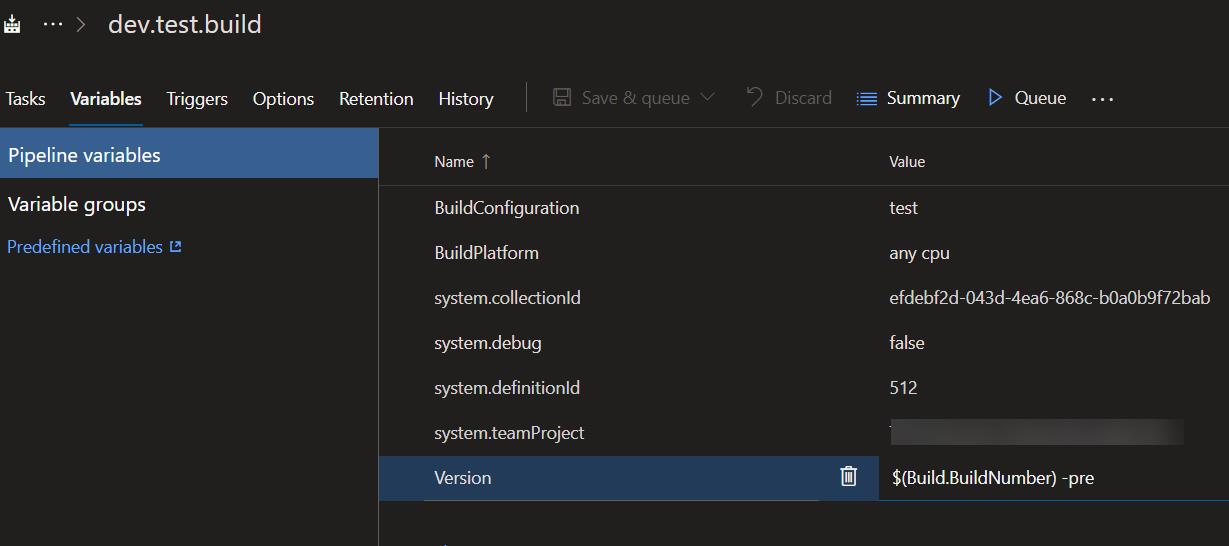Click the Summary list icon
This screenshot has width=1229, height=546.
coord(867,99)
